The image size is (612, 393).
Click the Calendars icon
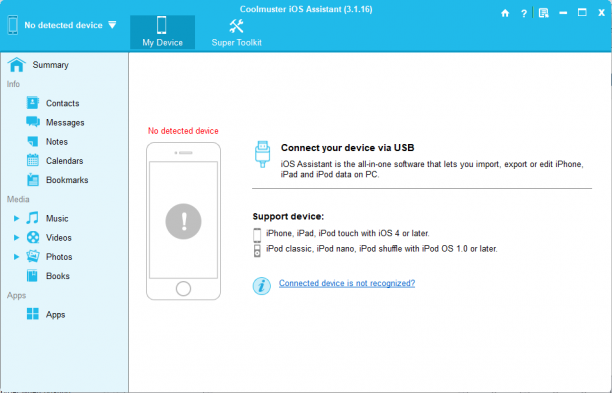coord(33,160)
